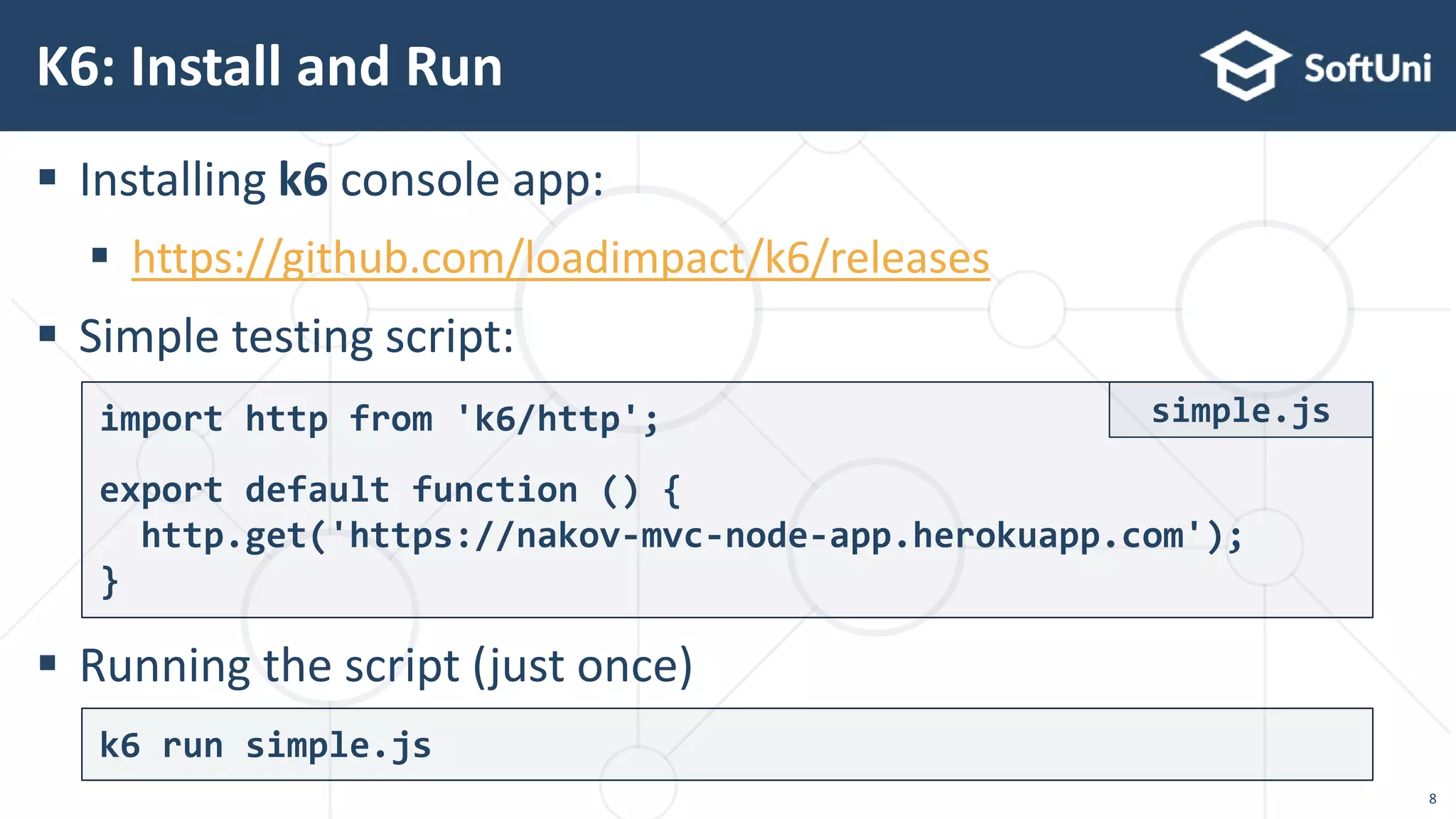Image resolution: width=1456 pixels, height=819 pixels.
Task: Click the SoftUni brand text
Action: (1367, 69)
